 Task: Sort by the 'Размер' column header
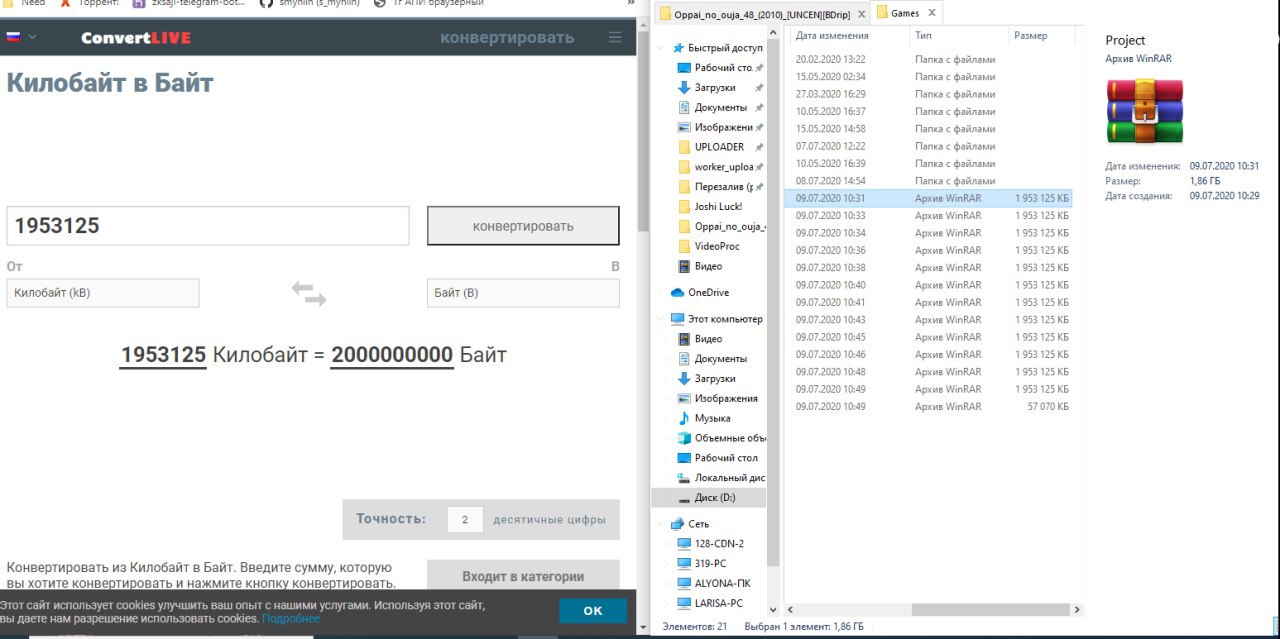[1040, 36]
